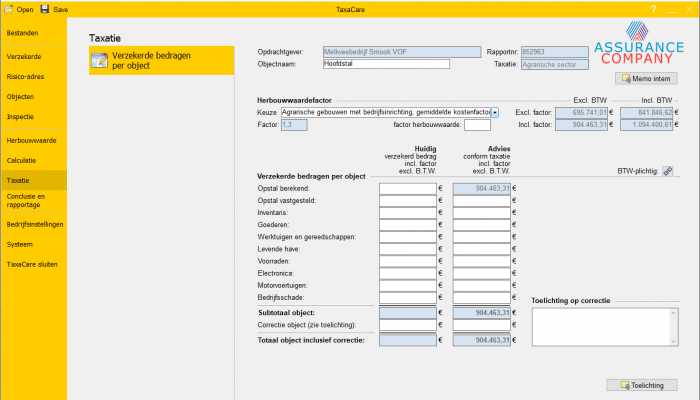This screenshot has width=700, height=400.
Task: Click Advies field for Opstal vastgesteld
Action: click(481, 200)
